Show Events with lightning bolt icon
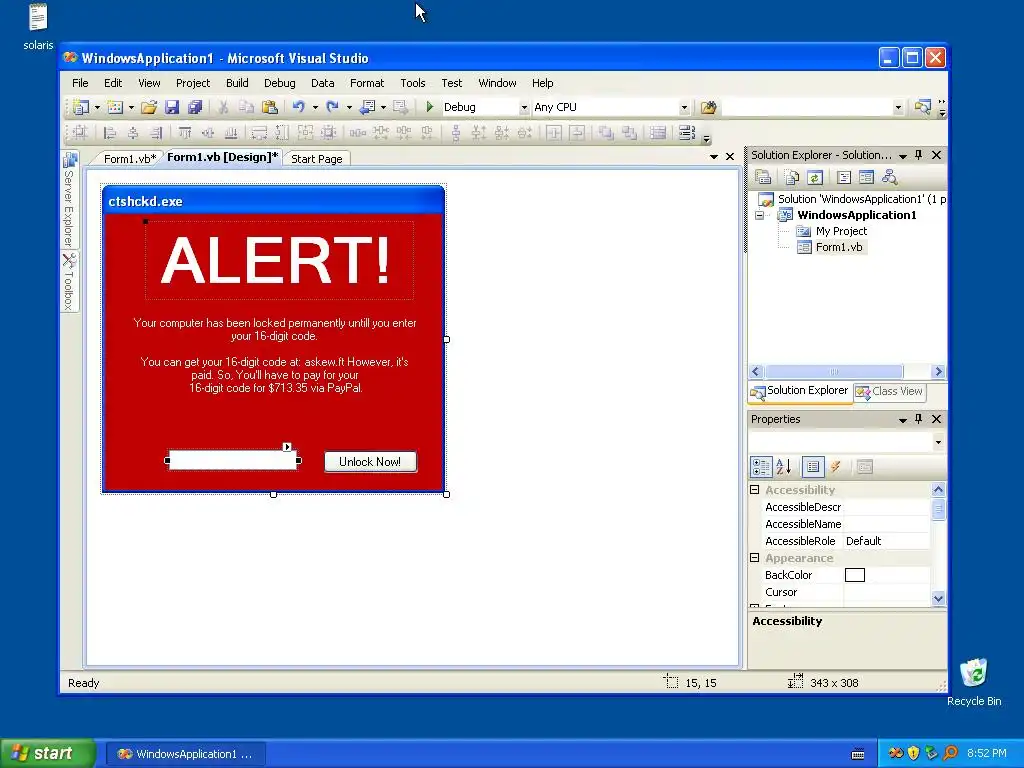This screenshot has width=1024, height=768. pos(835,466)
